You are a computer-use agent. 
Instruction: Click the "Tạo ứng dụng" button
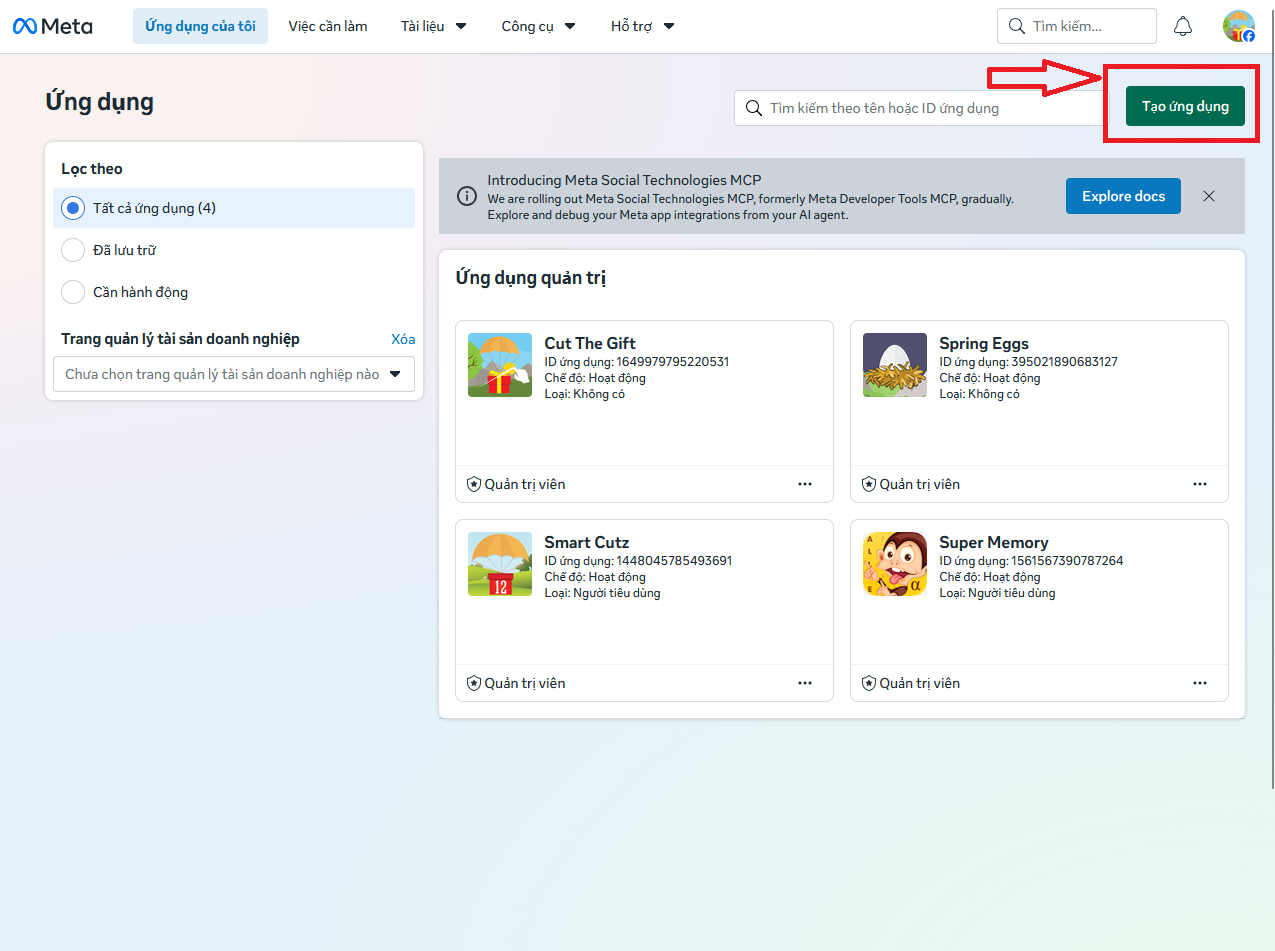[1185, 106]
